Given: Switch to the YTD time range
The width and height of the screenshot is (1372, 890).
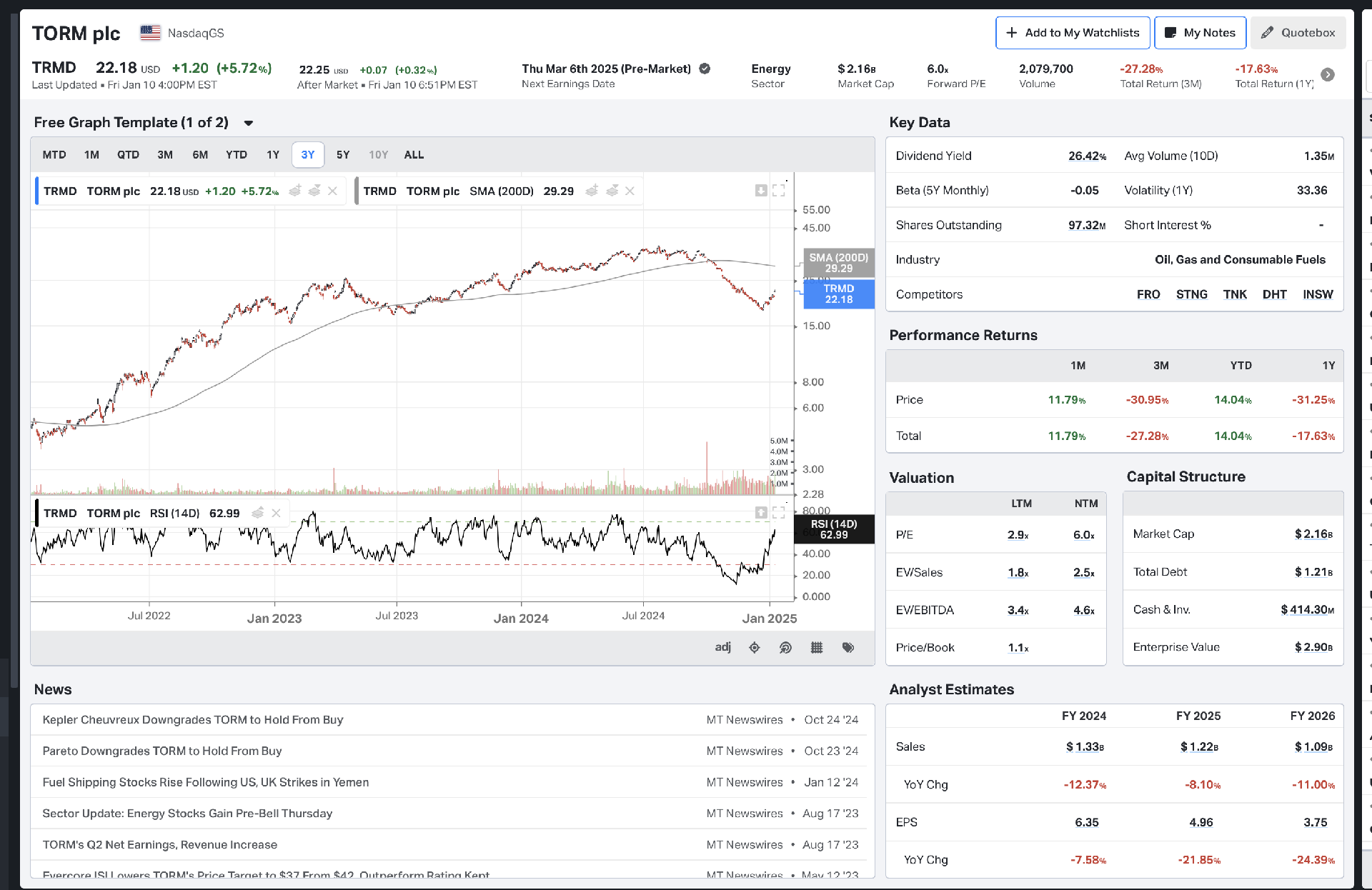Looking at the screenshot, I should click(236, 154).
